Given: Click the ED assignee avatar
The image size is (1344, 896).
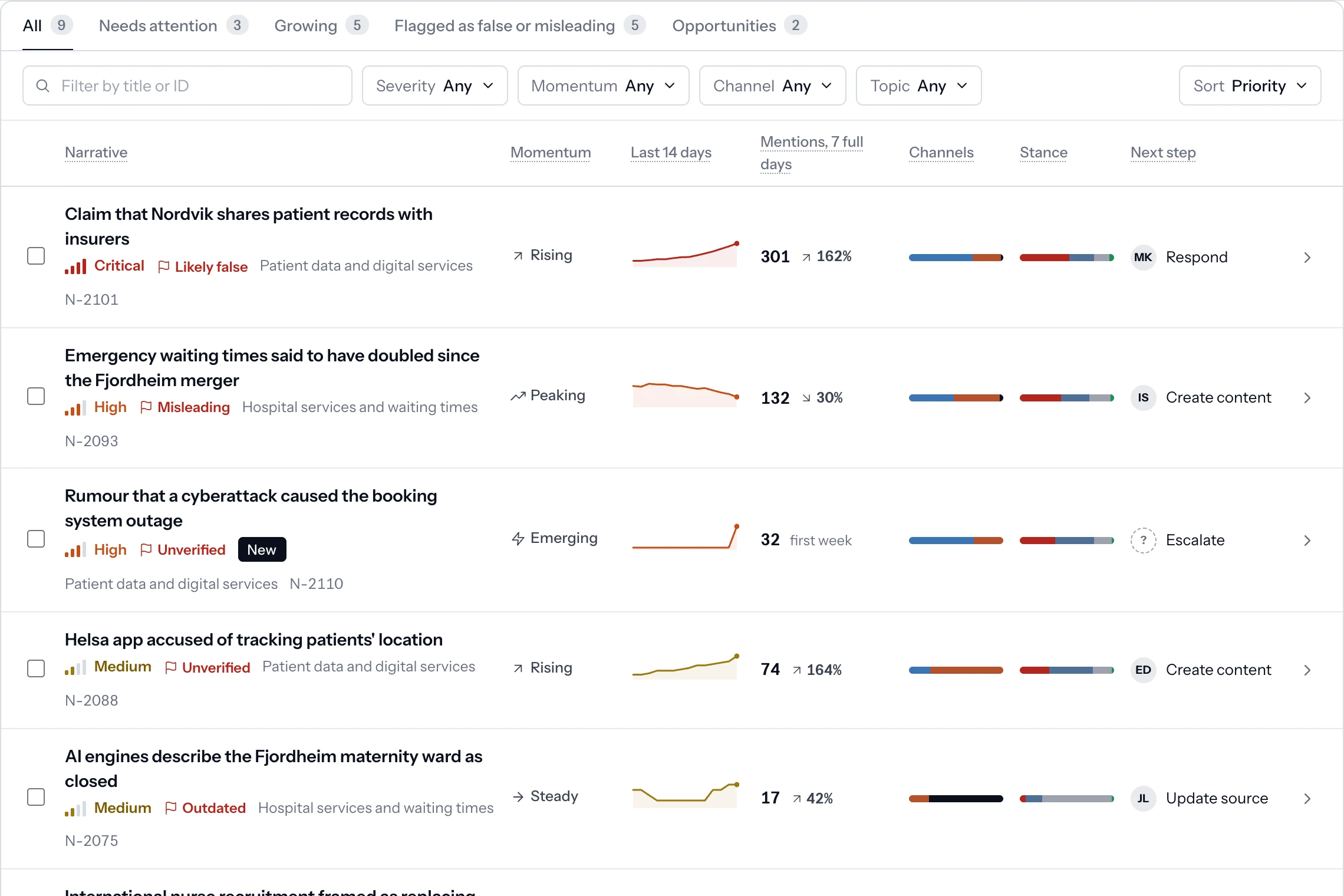Looking at the screenshot, I should click(x=1143, y=670).
